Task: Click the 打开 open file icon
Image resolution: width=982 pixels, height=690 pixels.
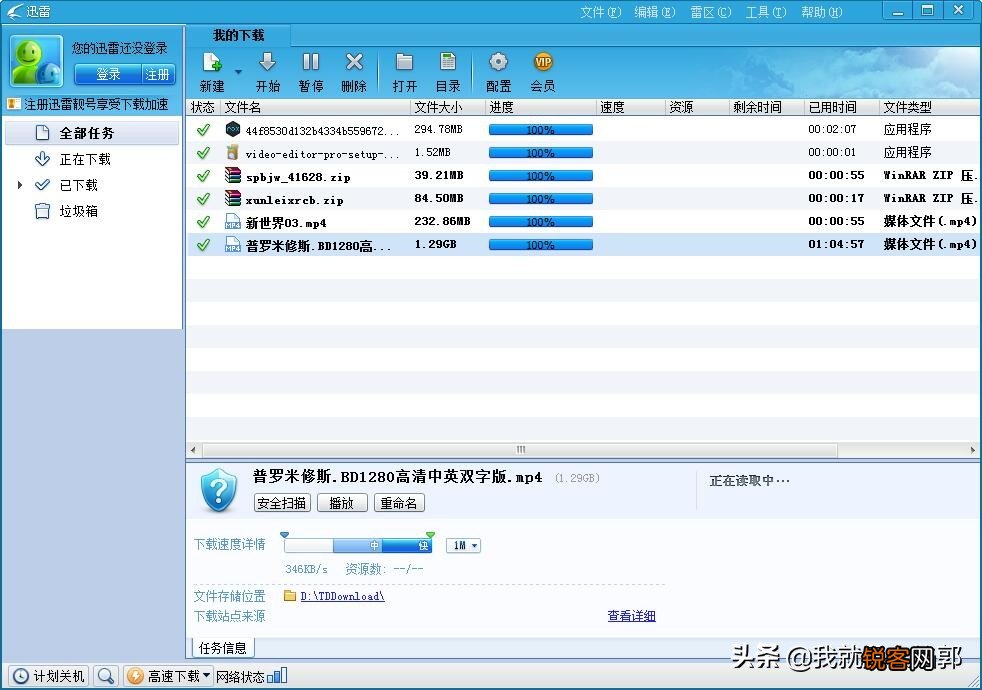Action: [405, 63]
